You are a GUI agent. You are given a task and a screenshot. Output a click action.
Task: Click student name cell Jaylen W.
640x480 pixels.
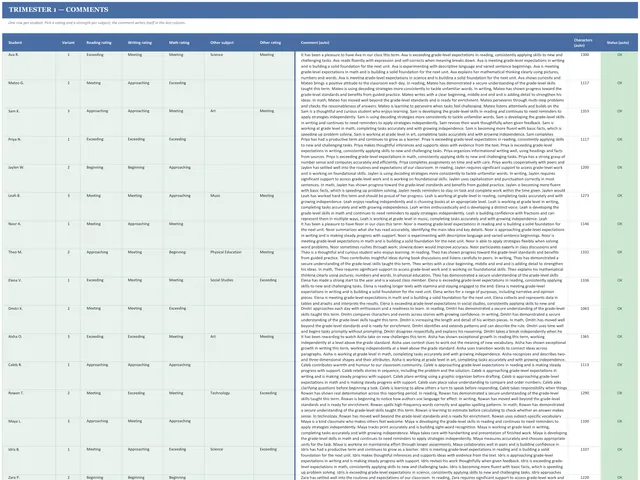pos(29,179)
